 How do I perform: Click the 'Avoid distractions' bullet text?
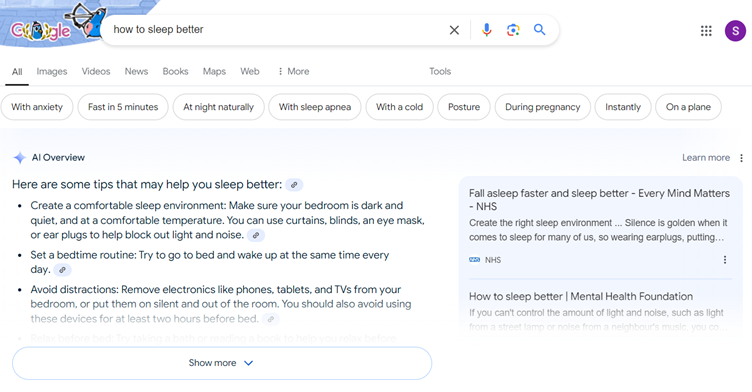tap(221, 304)
